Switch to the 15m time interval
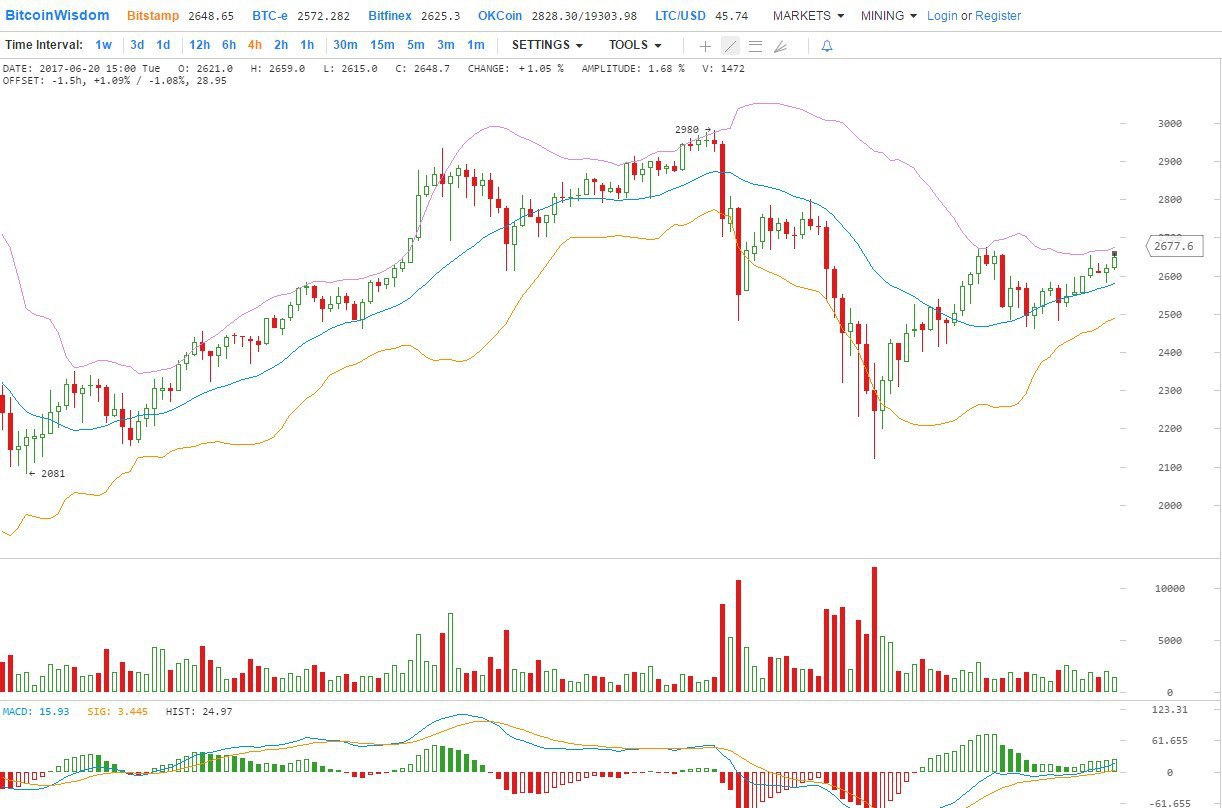This screenshot has width=1222, height=808. (382, 45)
